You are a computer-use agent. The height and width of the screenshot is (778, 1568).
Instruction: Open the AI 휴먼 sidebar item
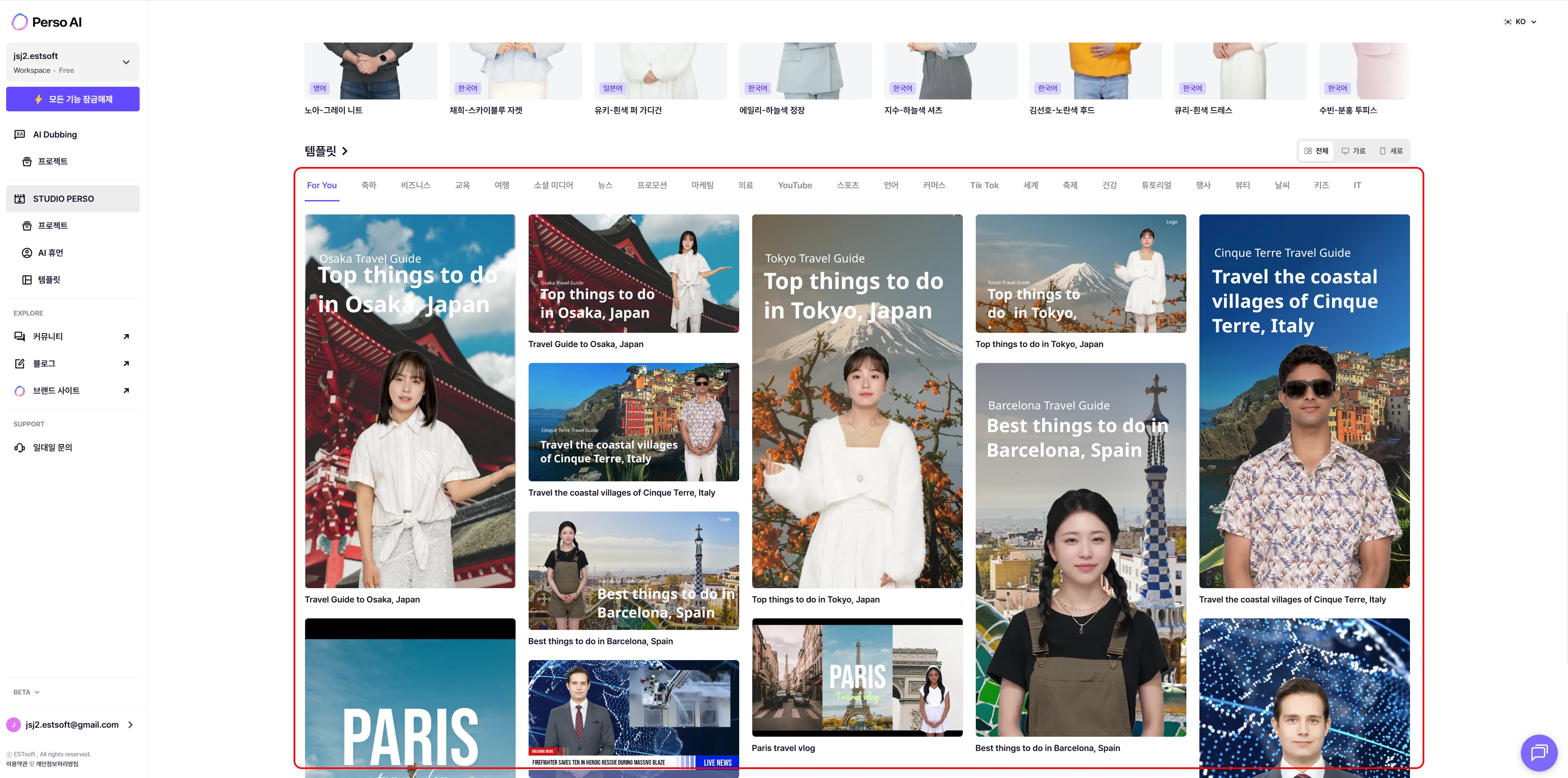click(x=50, y=253)
